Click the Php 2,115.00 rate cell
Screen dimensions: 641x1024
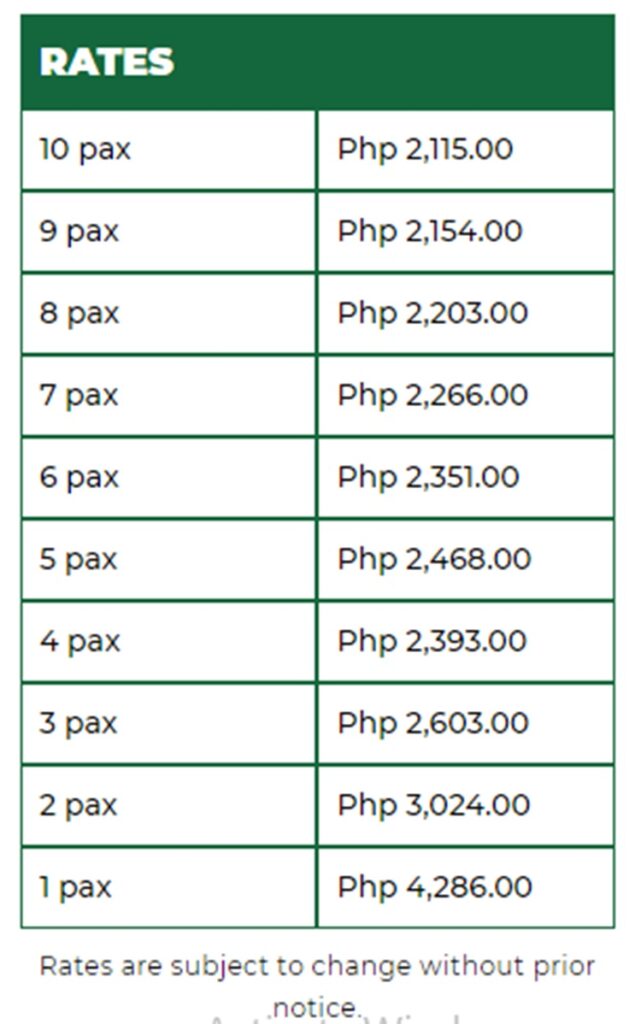coord(425,150)
